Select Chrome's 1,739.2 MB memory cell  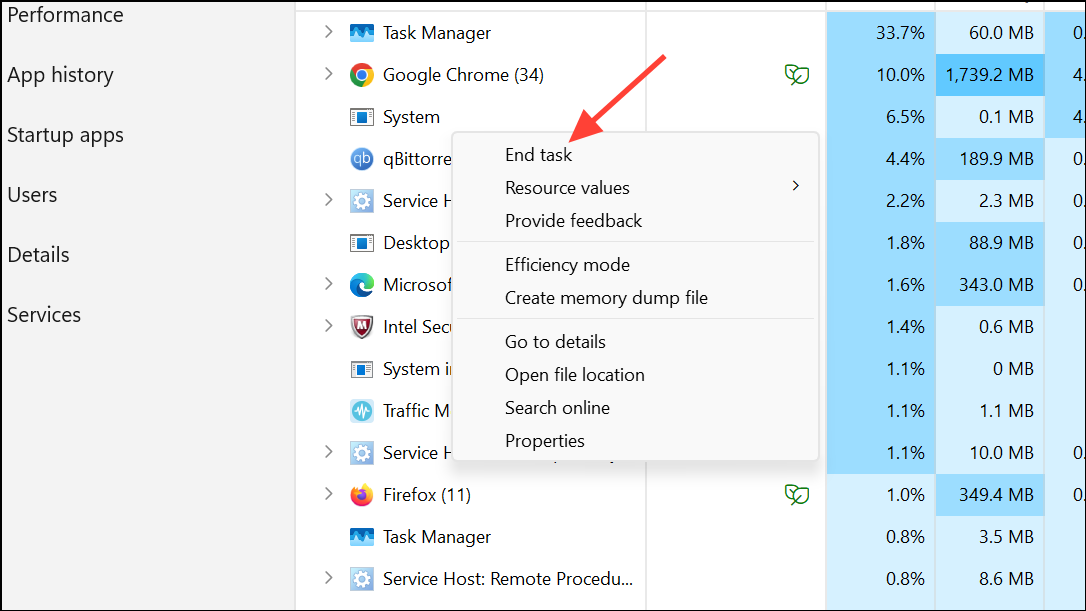click(x=989, y=74)
